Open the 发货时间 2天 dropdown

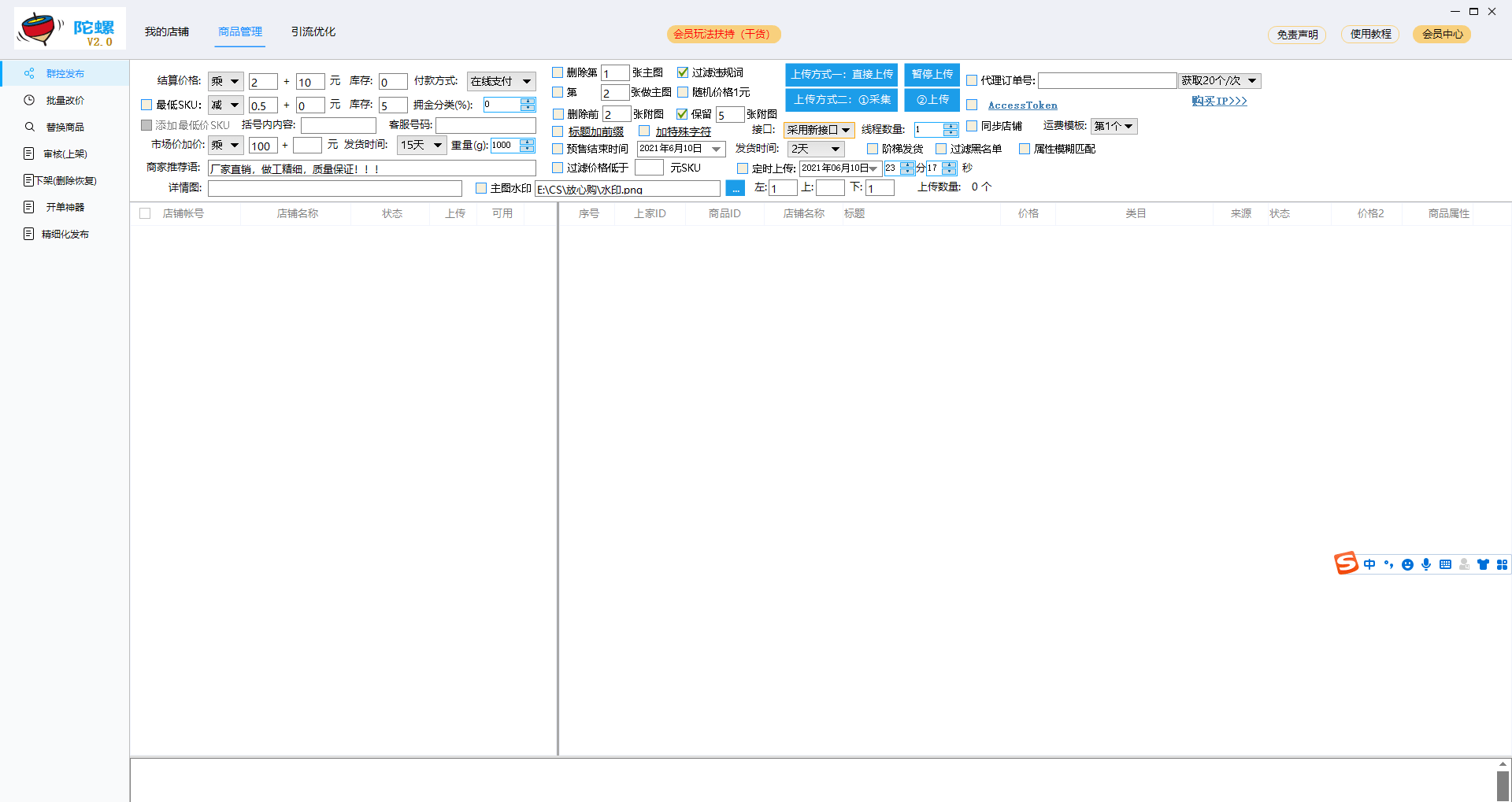pos(817,149)
